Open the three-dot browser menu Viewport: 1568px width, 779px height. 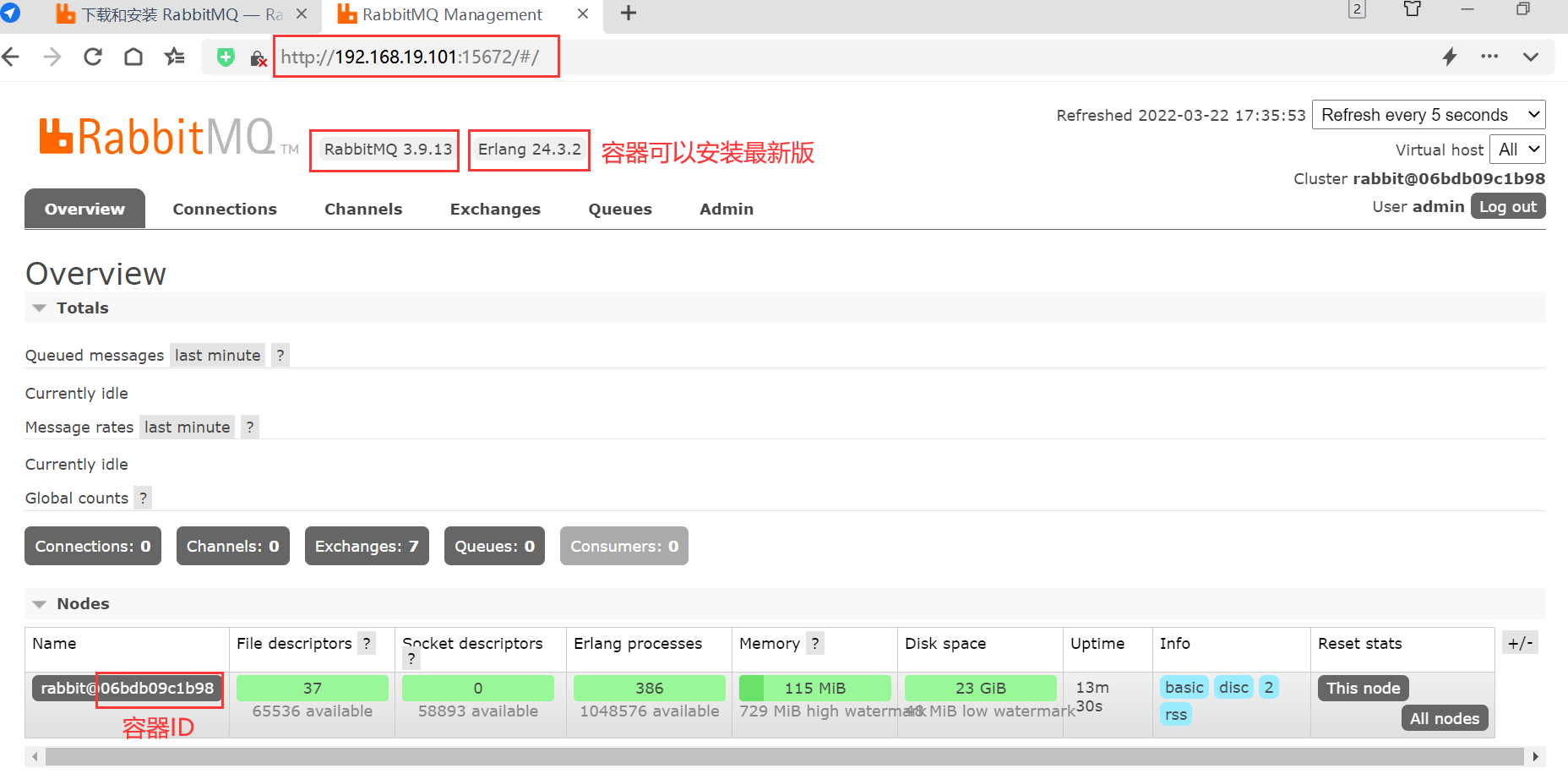[1489, 57]
